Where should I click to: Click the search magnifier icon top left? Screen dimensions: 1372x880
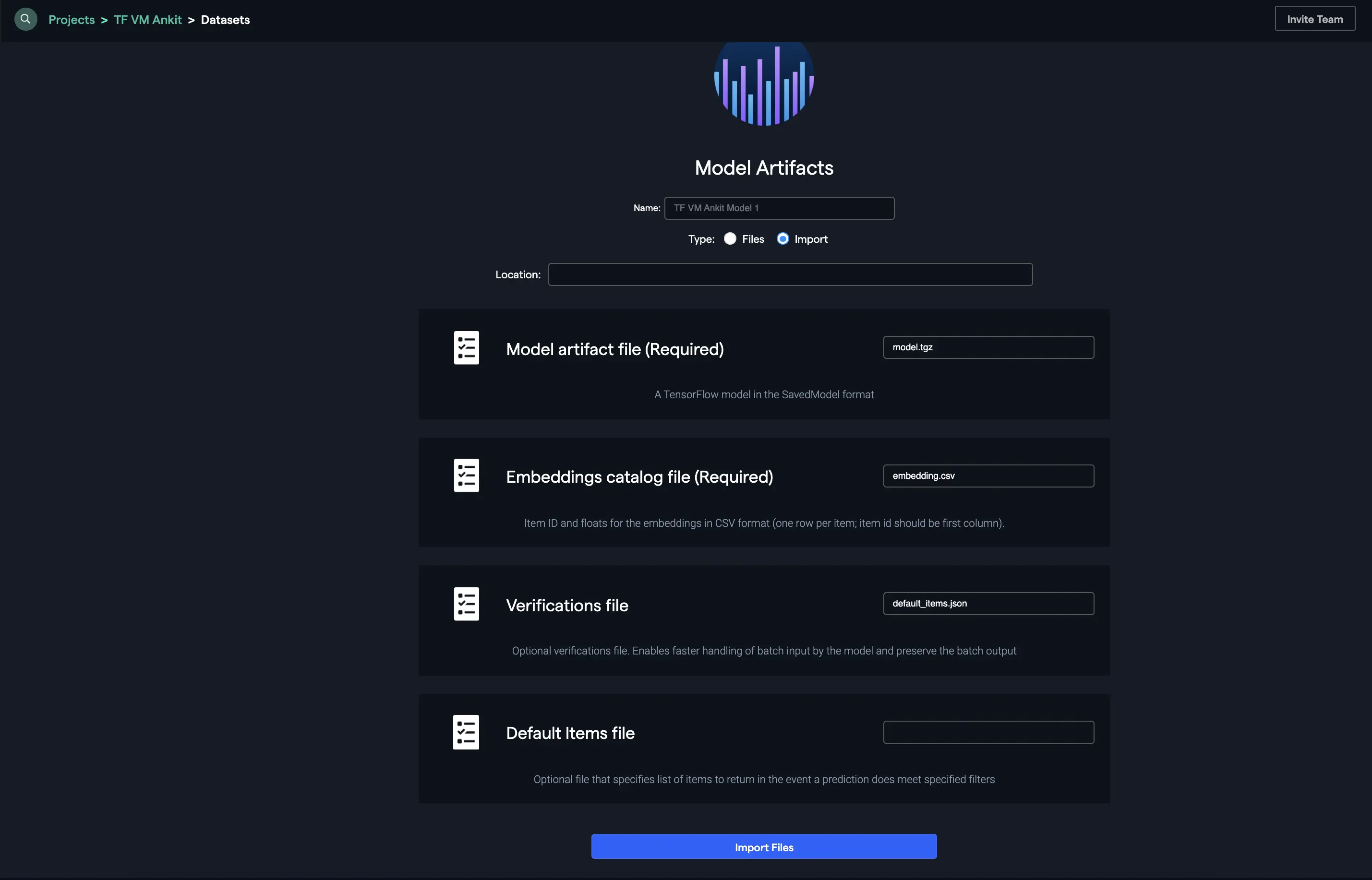pos(25,18)
